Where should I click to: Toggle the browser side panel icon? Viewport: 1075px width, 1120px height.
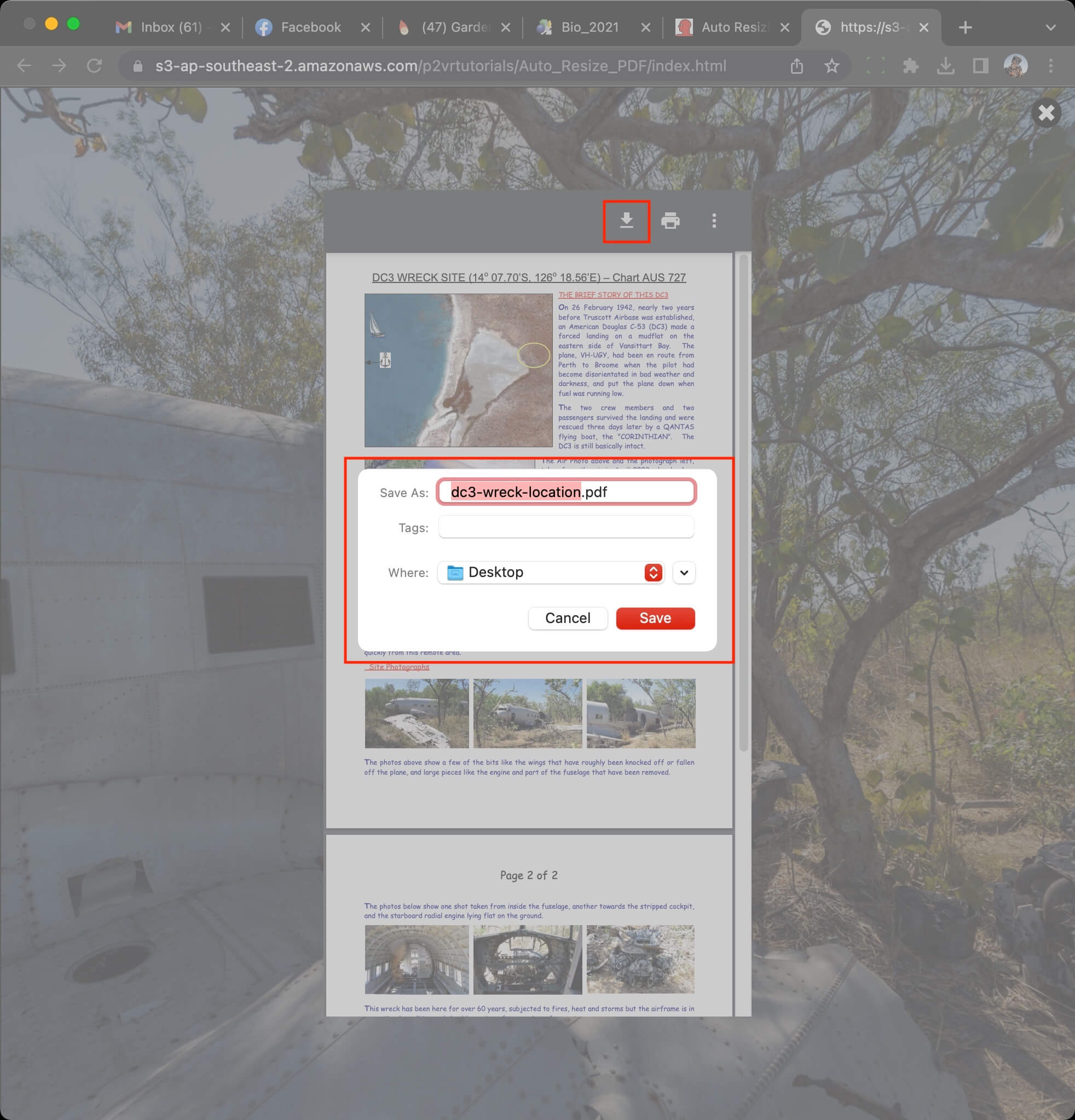[x=980, y=66]
